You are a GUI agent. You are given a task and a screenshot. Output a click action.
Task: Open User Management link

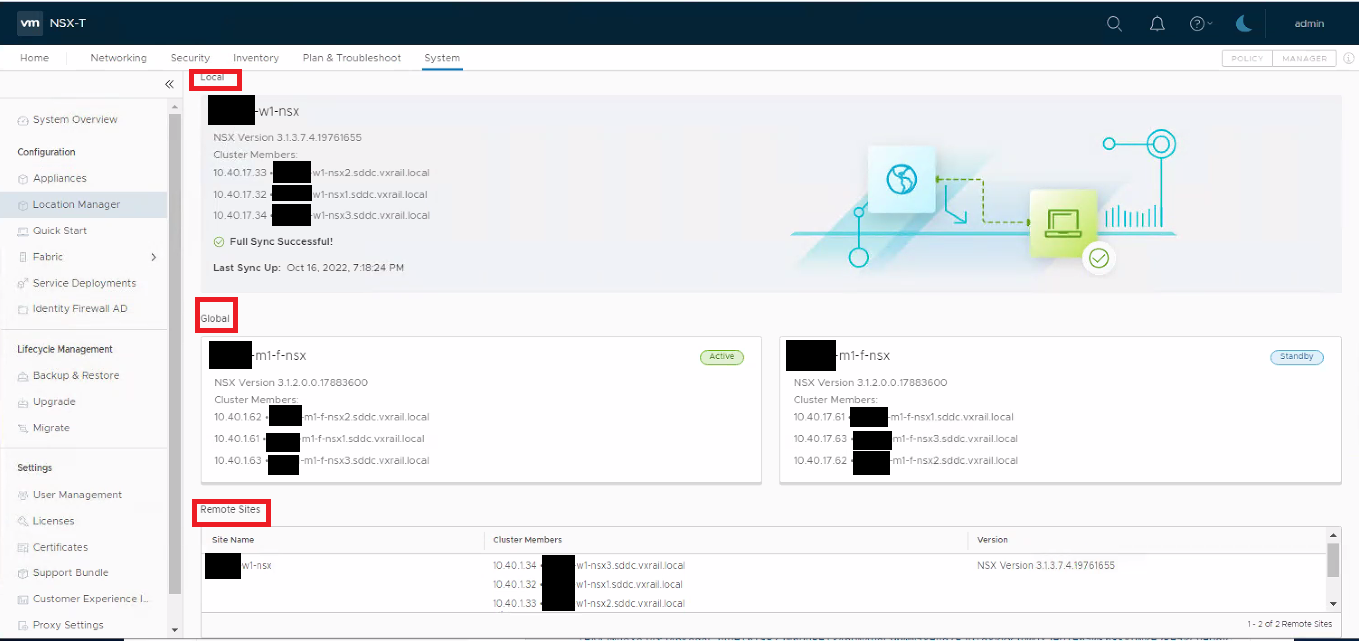[77, 495]
